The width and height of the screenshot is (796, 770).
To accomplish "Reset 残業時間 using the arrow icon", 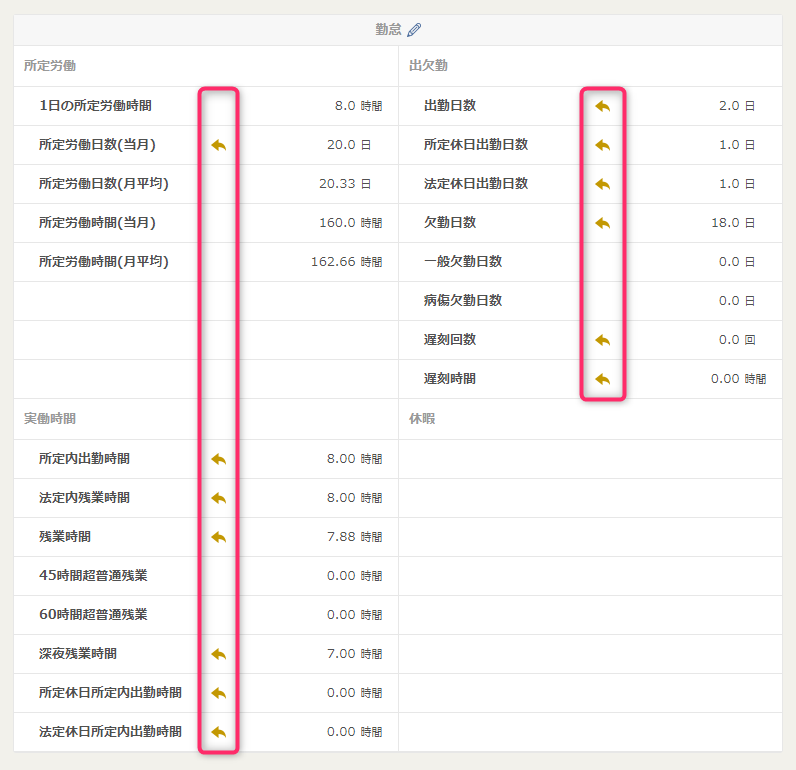I will click(x=219, y=537).
